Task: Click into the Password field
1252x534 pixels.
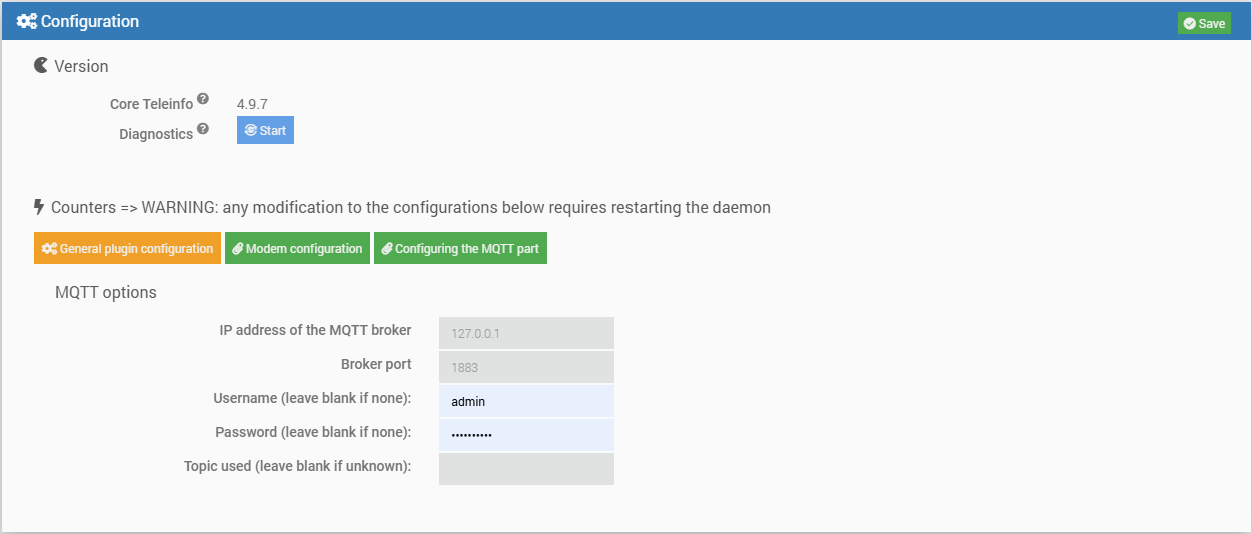Action: click(526, 435)
